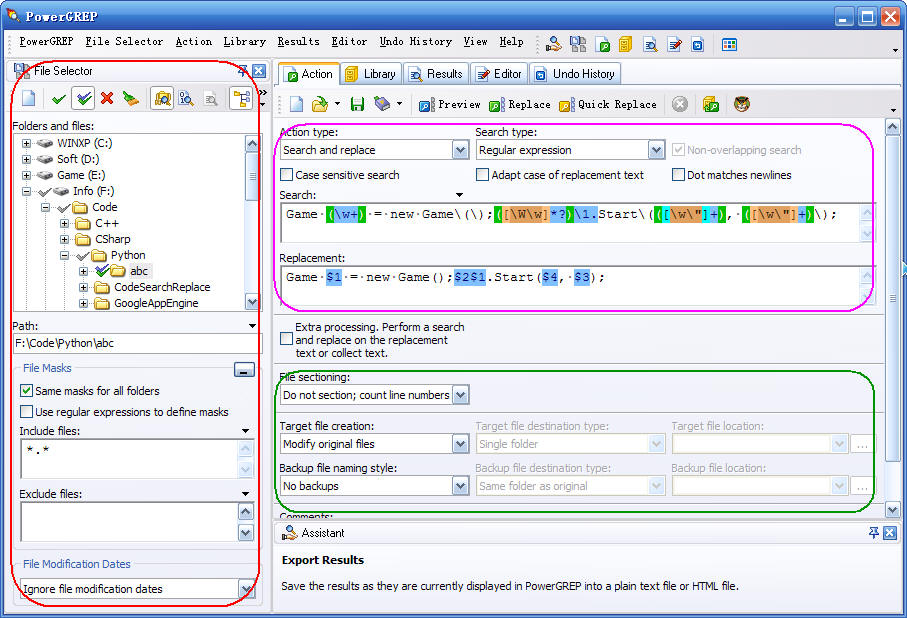
Task: Enable Case sensitive search checkbox
Action: click(286, 175)
